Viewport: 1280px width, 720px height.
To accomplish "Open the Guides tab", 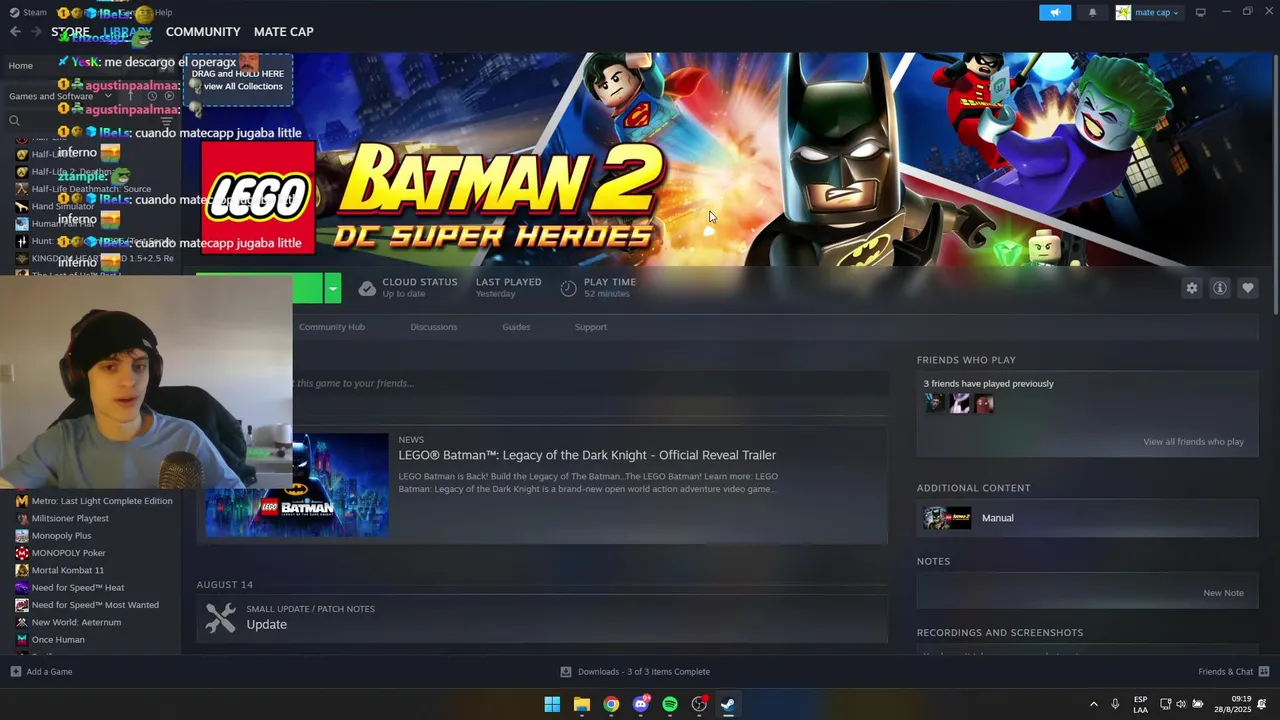I will pyautogui.click(x=516, y=327).
